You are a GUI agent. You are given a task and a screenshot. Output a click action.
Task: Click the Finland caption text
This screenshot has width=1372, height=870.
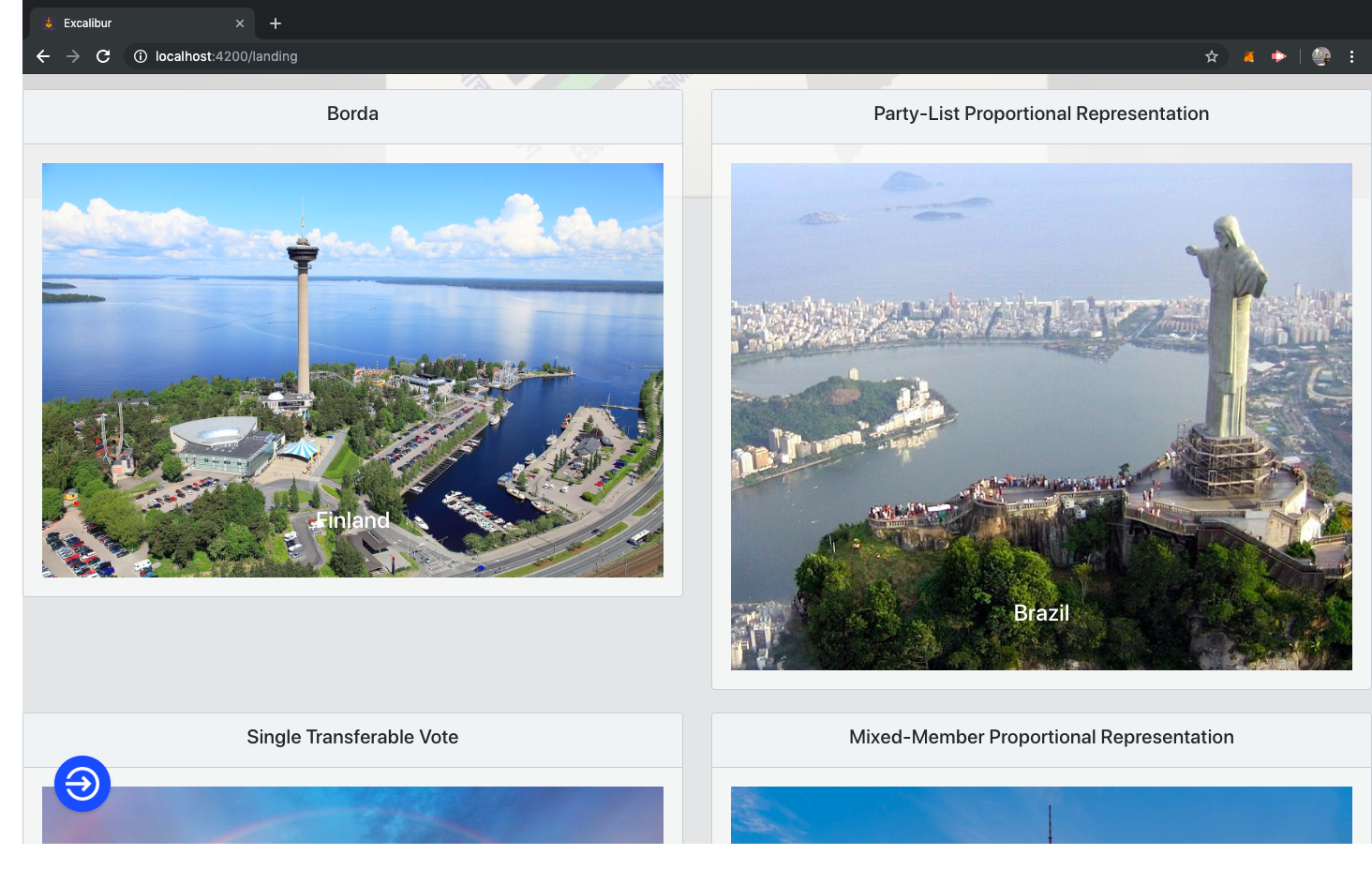[352, 520]
